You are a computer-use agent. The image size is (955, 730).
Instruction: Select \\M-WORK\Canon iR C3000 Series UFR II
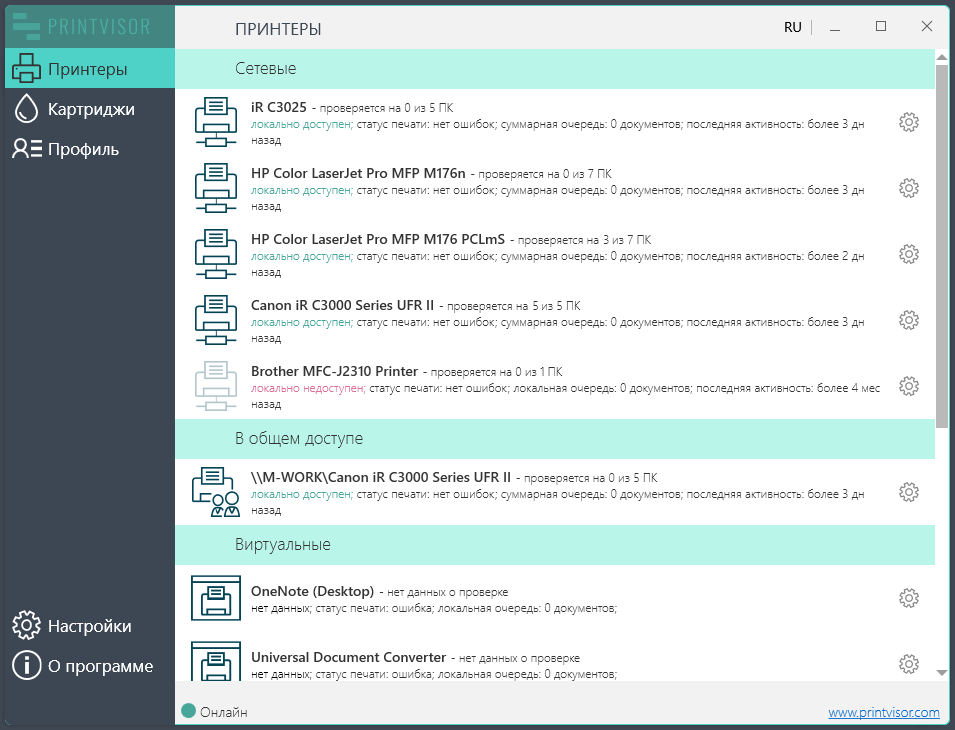(x=381, y=477)
